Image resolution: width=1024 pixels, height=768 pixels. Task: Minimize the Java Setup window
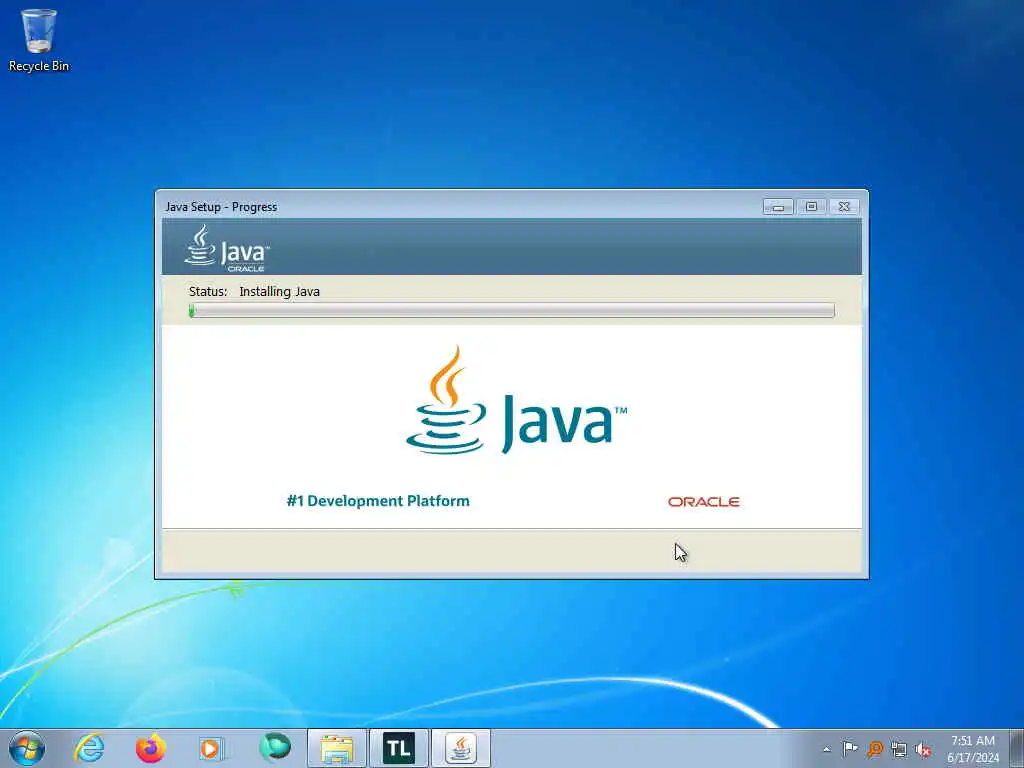coord(778,206)
